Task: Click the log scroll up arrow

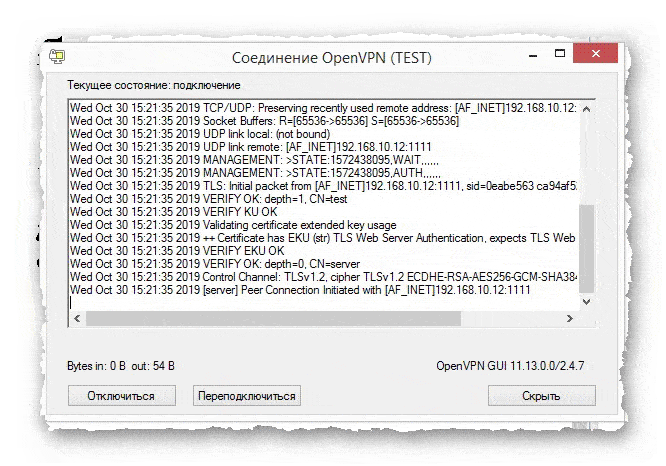Action: [587, 109]
